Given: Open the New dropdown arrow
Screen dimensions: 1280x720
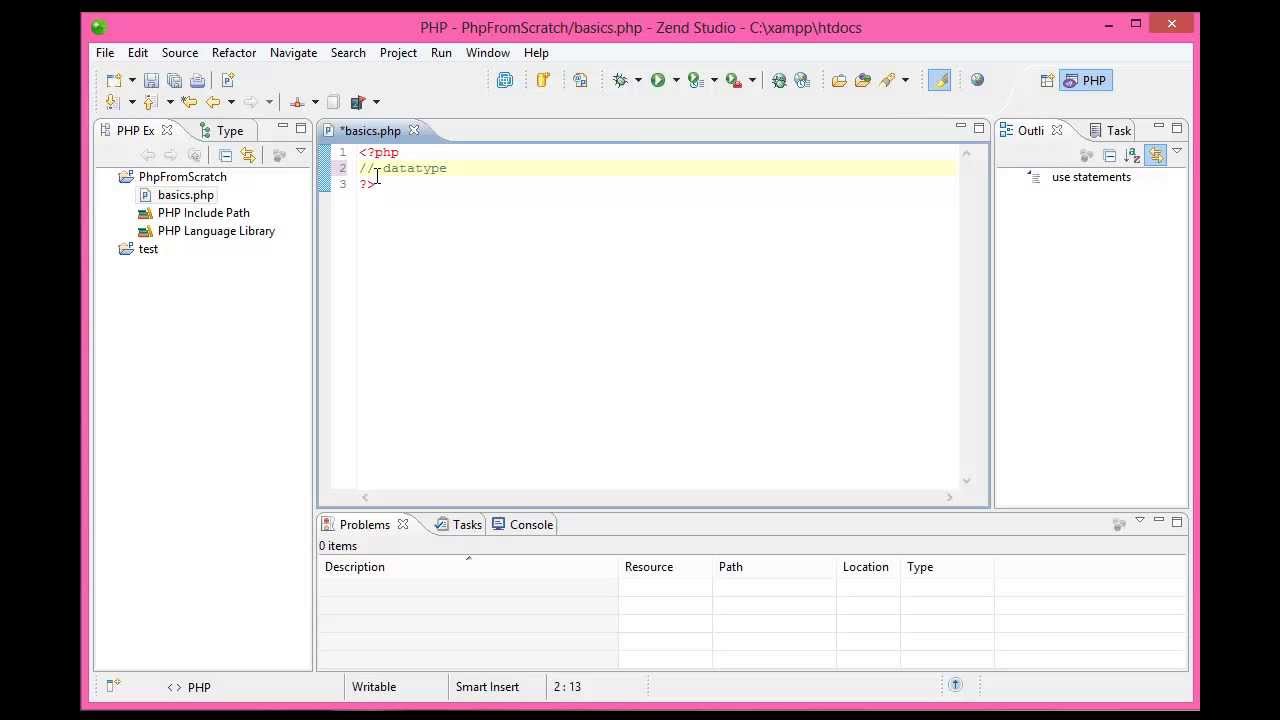Looking at the screenshot, I should click(131, 81).
